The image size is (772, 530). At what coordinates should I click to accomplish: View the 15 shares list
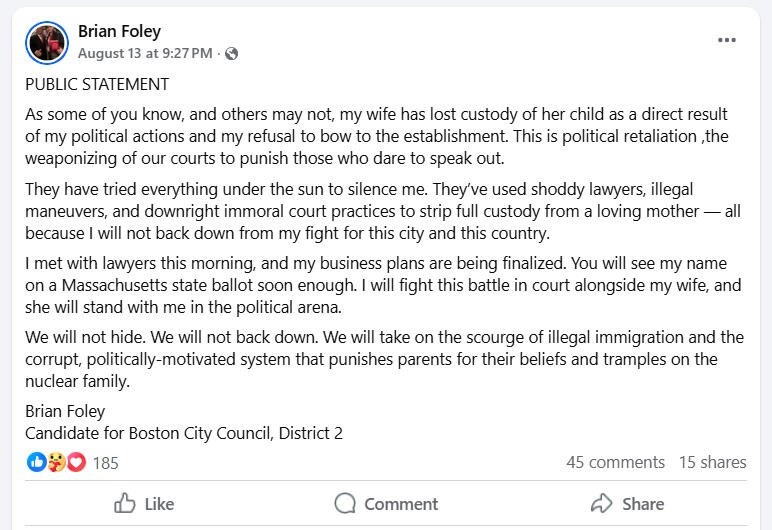tap(712, 463)
